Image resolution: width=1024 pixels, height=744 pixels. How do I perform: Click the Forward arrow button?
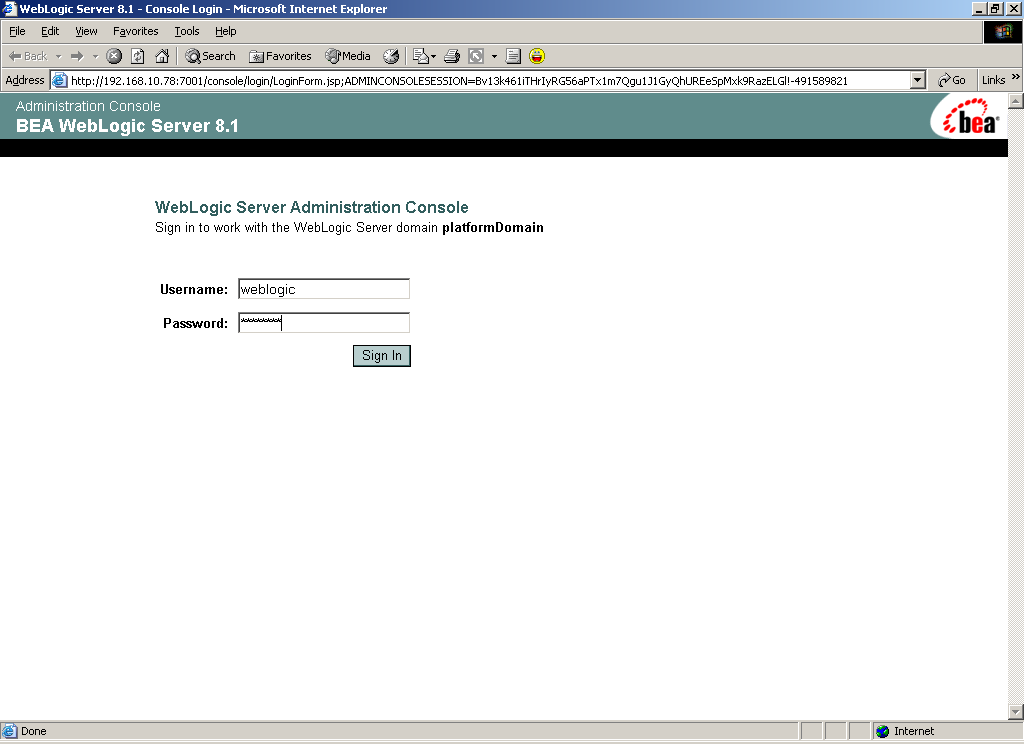77,56
